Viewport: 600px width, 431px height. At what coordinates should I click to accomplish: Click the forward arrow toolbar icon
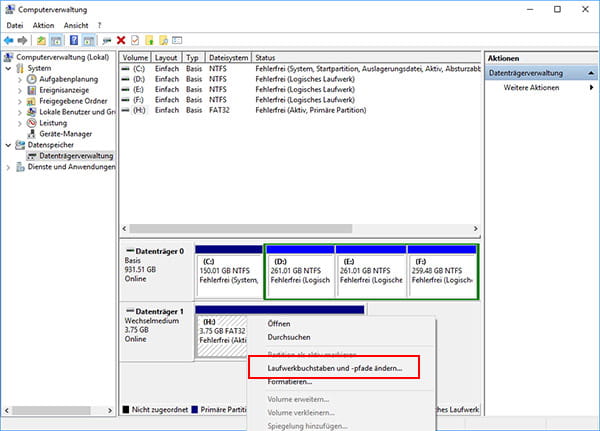click(24, 39)
